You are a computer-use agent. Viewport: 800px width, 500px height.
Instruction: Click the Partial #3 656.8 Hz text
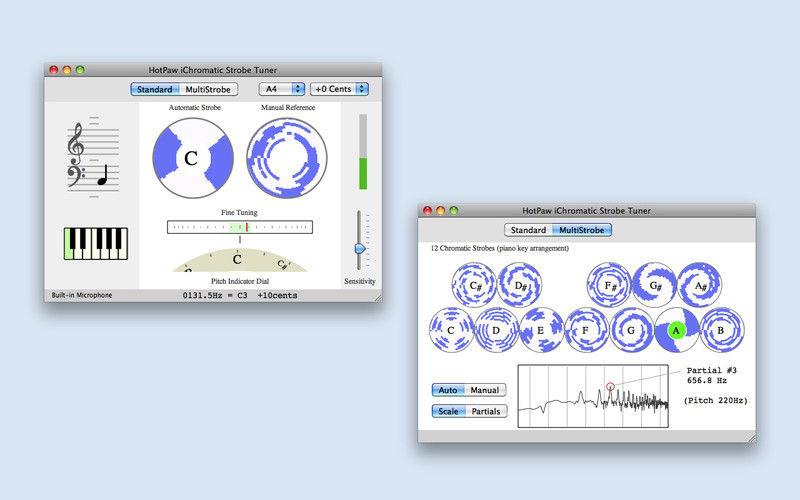pos(711,376)
